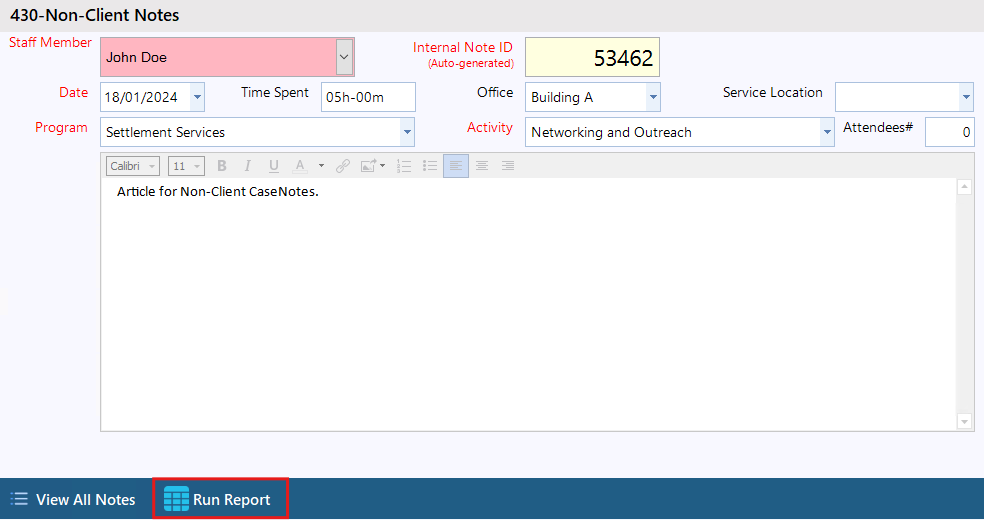This screenshot has width=984, height=520.
Task: Toggle bold formatting in the note editor
Action: (x=222, y=166)
